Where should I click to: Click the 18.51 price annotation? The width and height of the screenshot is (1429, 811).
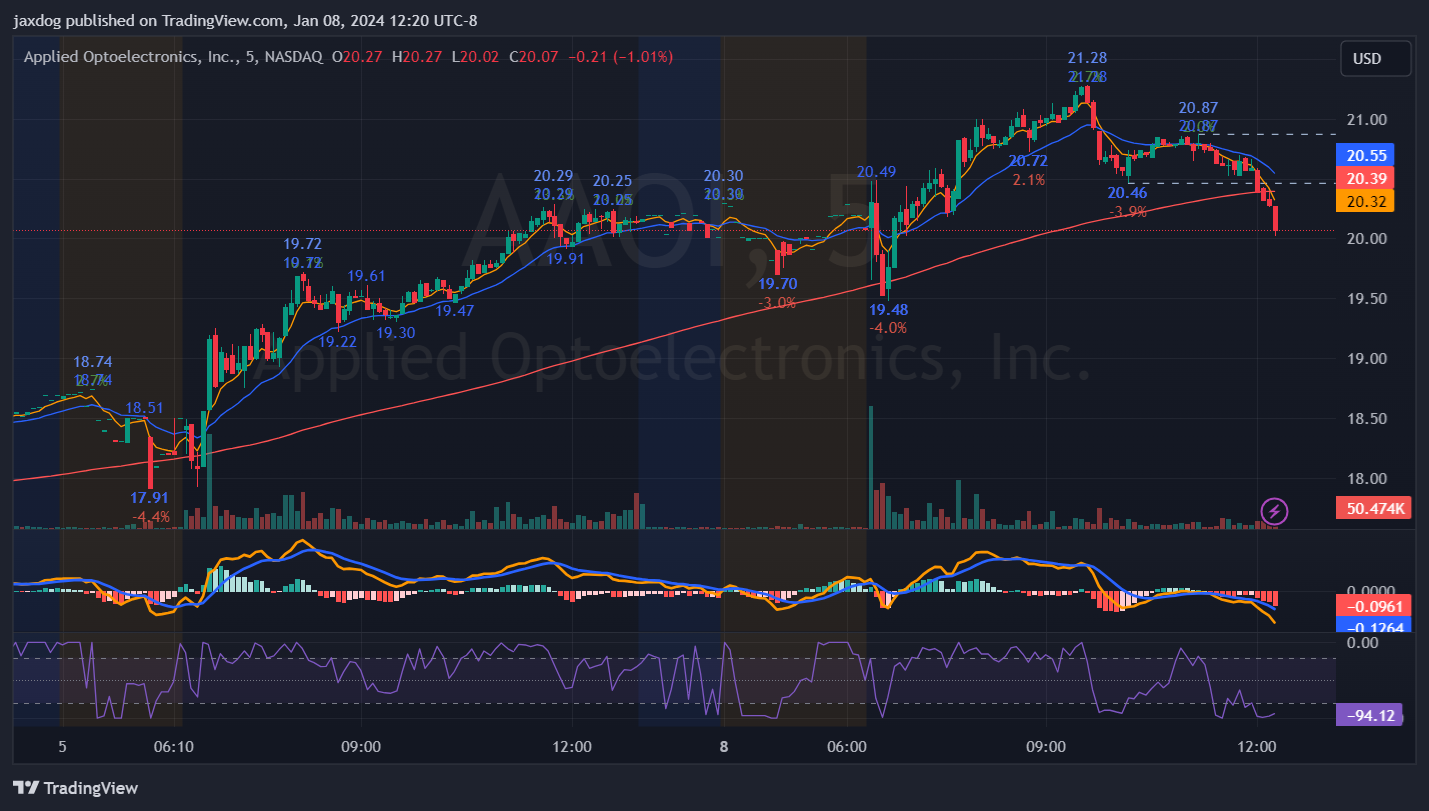[144, 408]
